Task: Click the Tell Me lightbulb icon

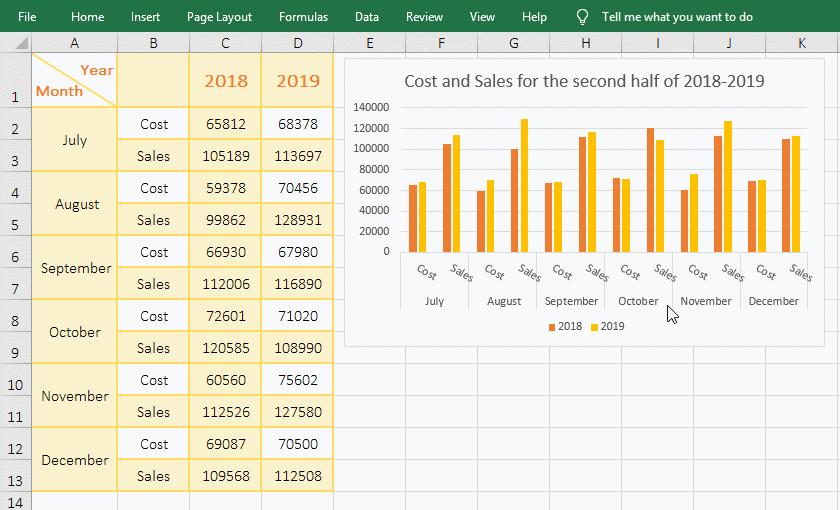Action: coord(583,17)
